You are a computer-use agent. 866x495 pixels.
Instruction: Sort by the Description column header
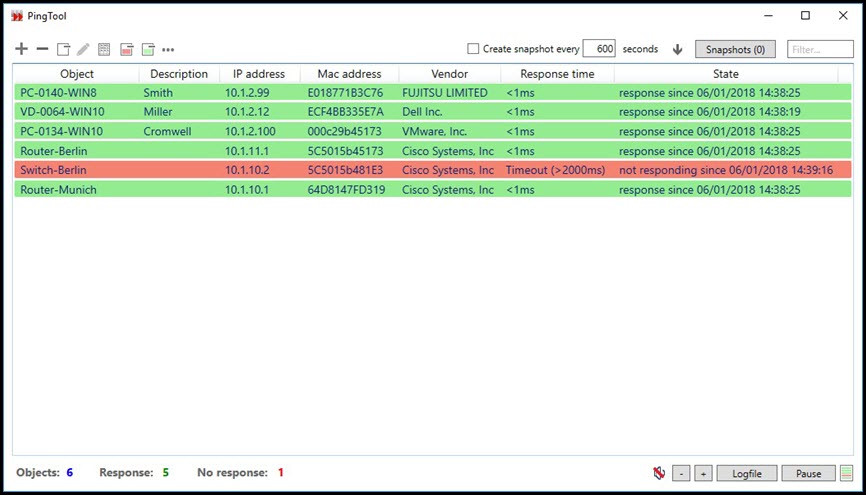coord(179,73)
